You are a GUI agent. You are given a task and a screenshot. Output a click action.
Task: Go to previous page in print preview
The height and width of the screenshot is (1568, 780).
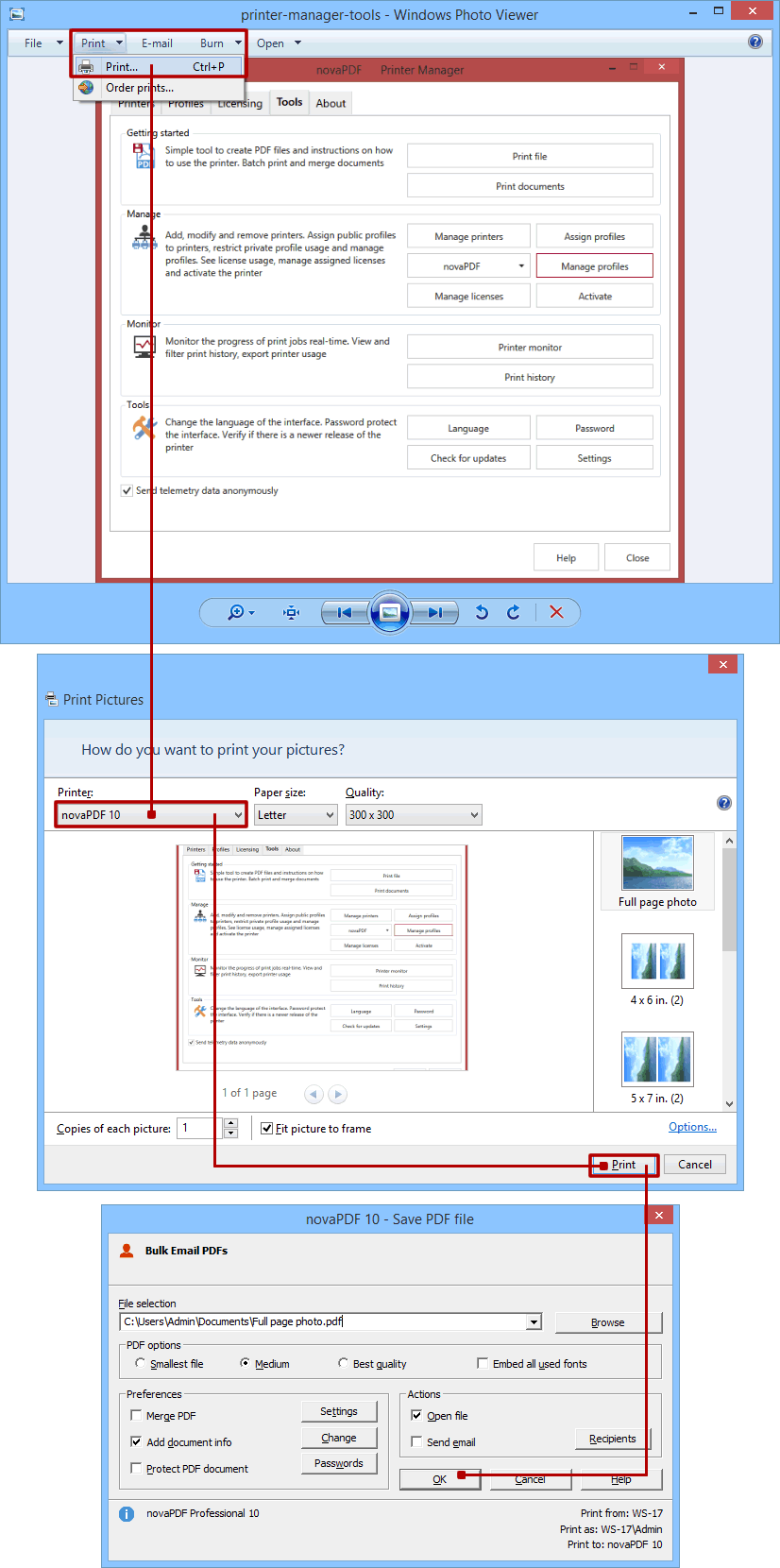coord(314,1094)
